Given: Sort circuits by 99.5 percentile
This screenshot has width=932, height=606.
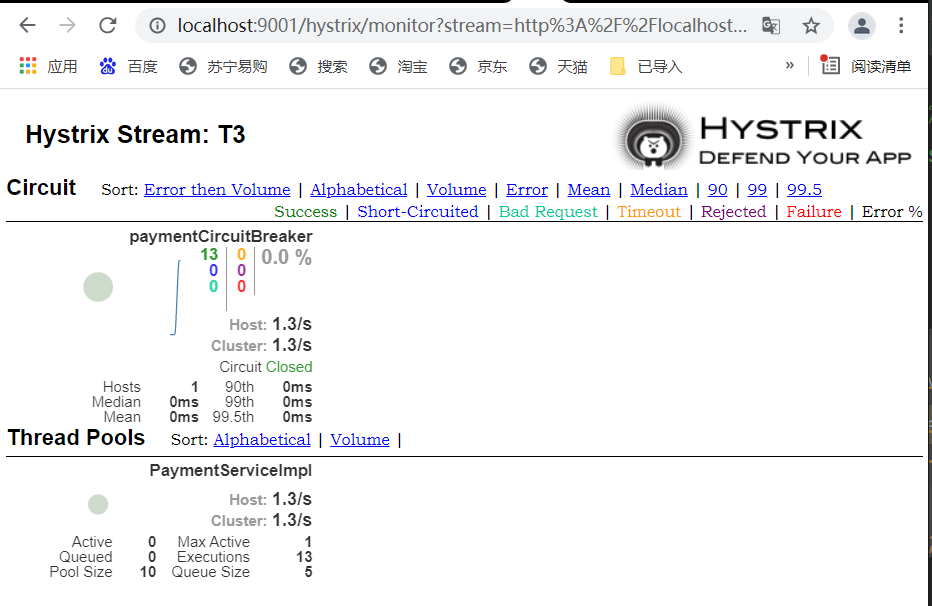Looking at the screenshot, I should (x=804, y=190).
